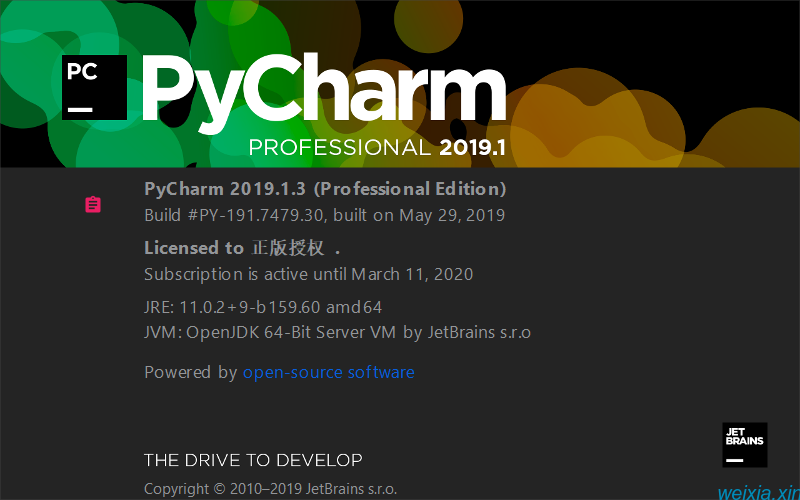Click the Copyright © 2010–2019 JetBrains text
The height and width of the screenshot is (500, 800).
pyautogui.click(x=270, y=489)
